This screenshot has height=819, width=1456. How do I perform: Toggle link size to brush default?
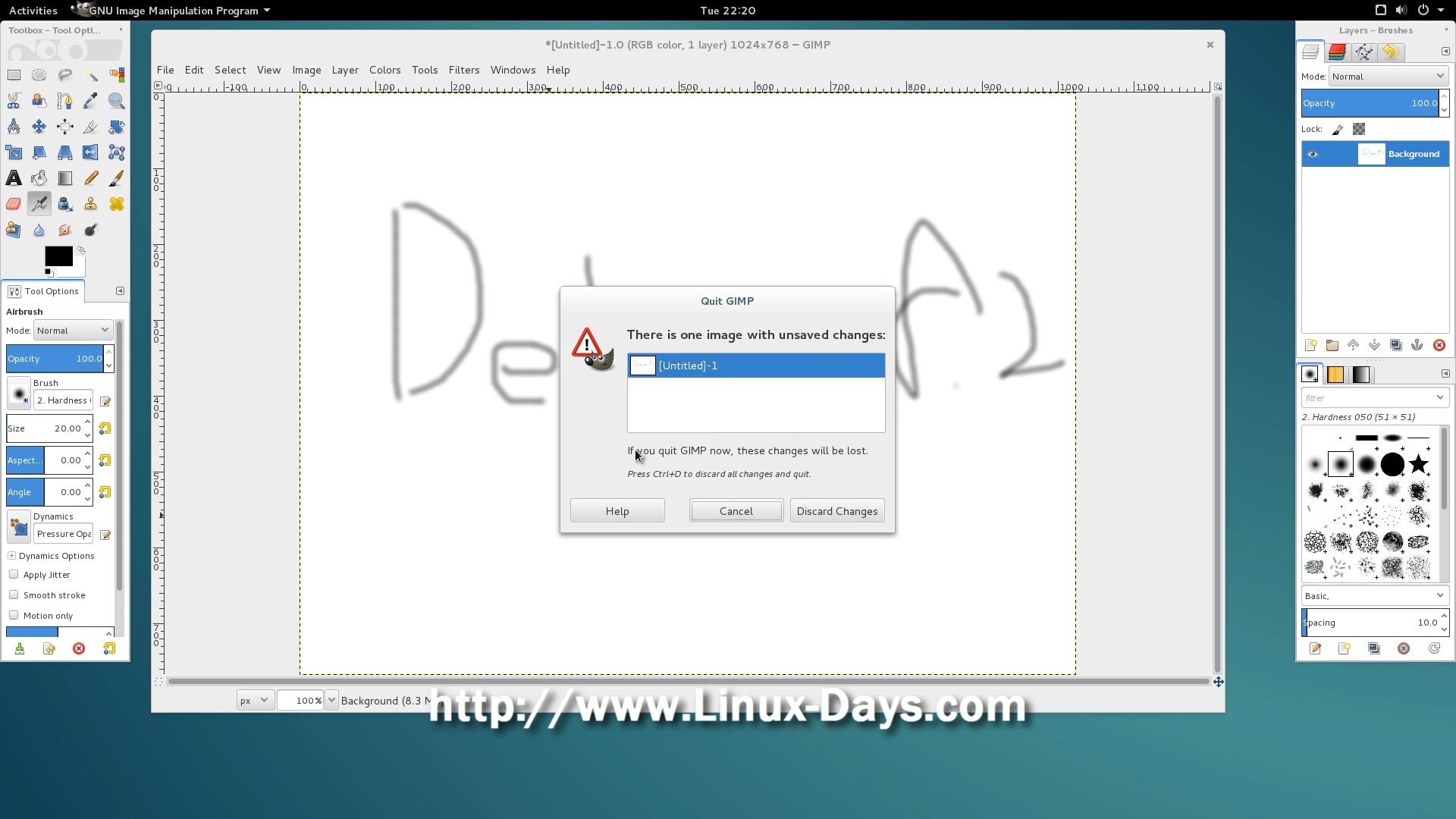click(105, 428)
